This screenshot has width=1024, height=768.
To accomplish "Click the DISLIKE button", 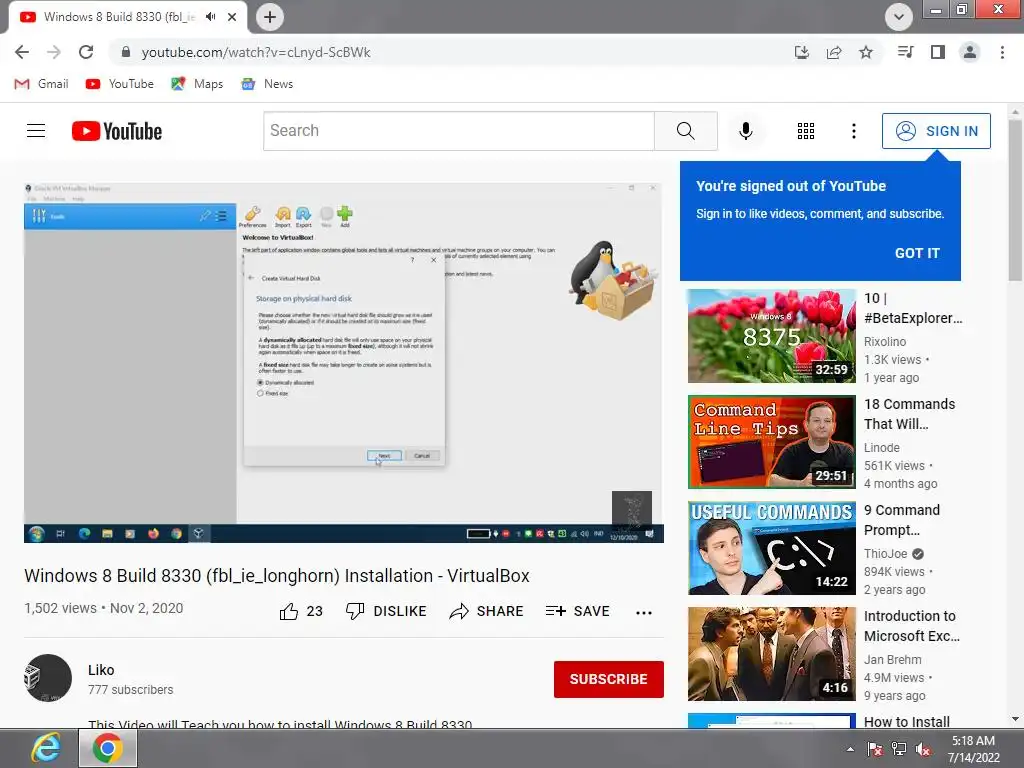I will pyautogui.click(x=386, y=611).
